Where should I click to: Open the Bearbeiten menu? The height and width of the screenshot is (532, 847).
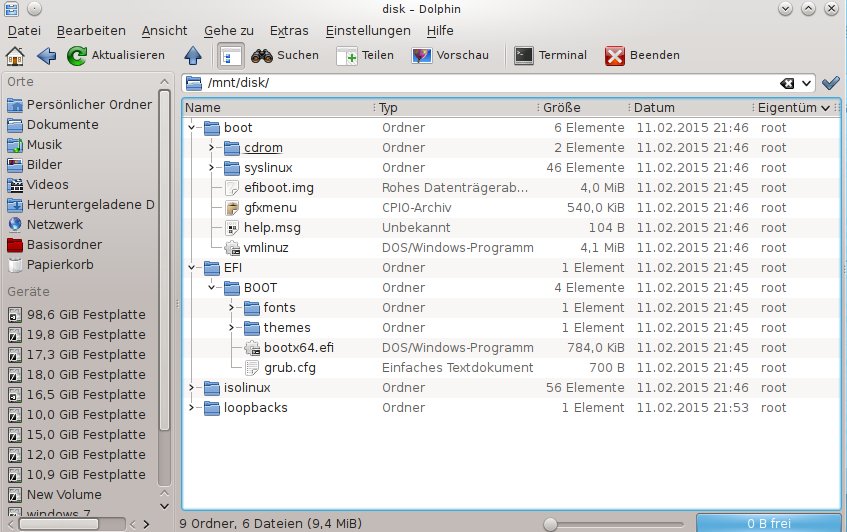[x=91, y=31]
